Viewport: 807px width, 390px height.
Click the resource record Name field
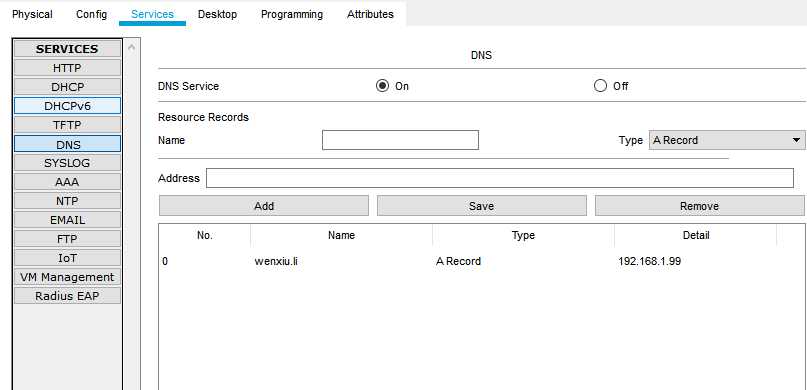click(400, 140)
